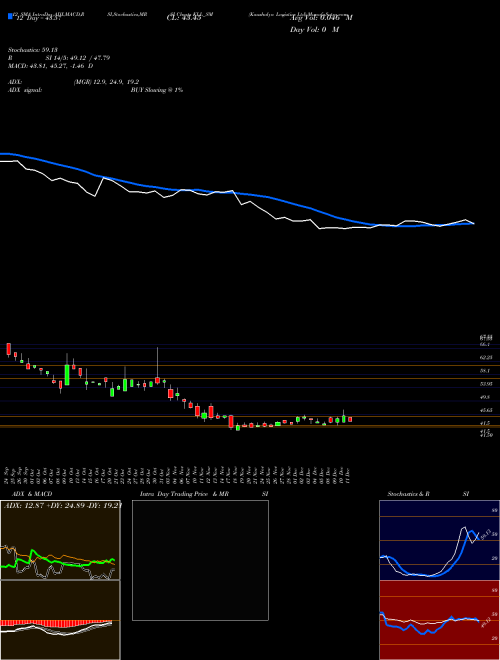The image size is (500, 660).
Task: Click the red MACD histogram bars
Action: [x=56, y=623]
